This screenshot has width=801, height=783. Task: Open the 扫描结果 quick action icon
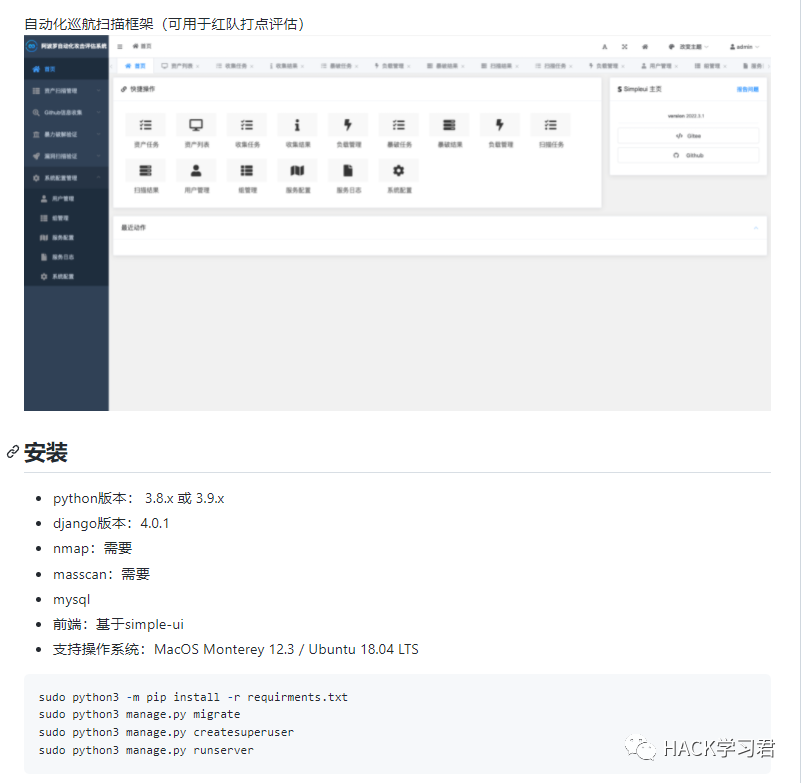[x=146, y=171]
